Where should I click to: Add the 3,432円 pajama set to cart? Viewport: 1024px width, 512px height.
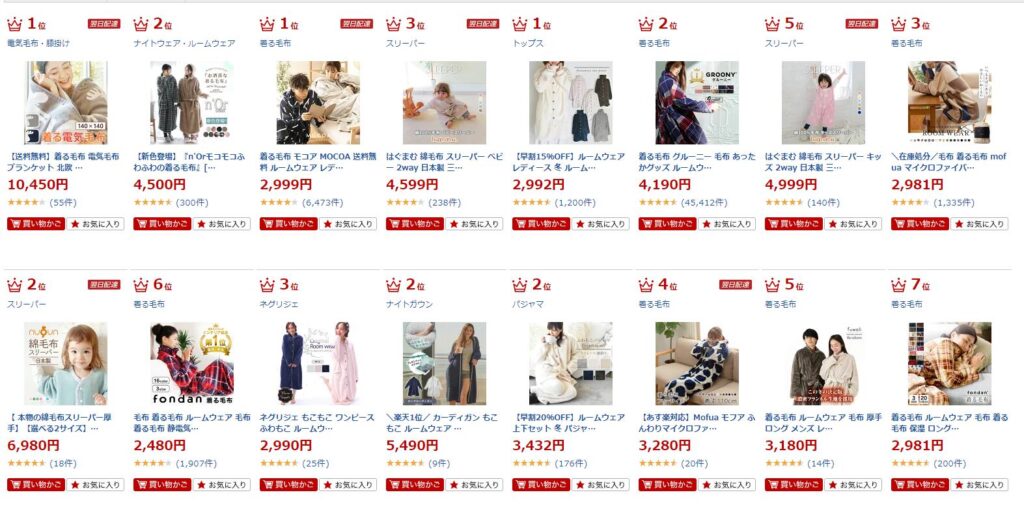coord(541,485)
